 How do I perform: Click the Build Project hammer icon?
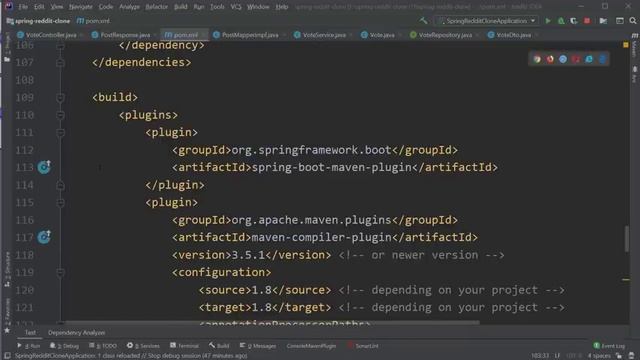point(423,20)
